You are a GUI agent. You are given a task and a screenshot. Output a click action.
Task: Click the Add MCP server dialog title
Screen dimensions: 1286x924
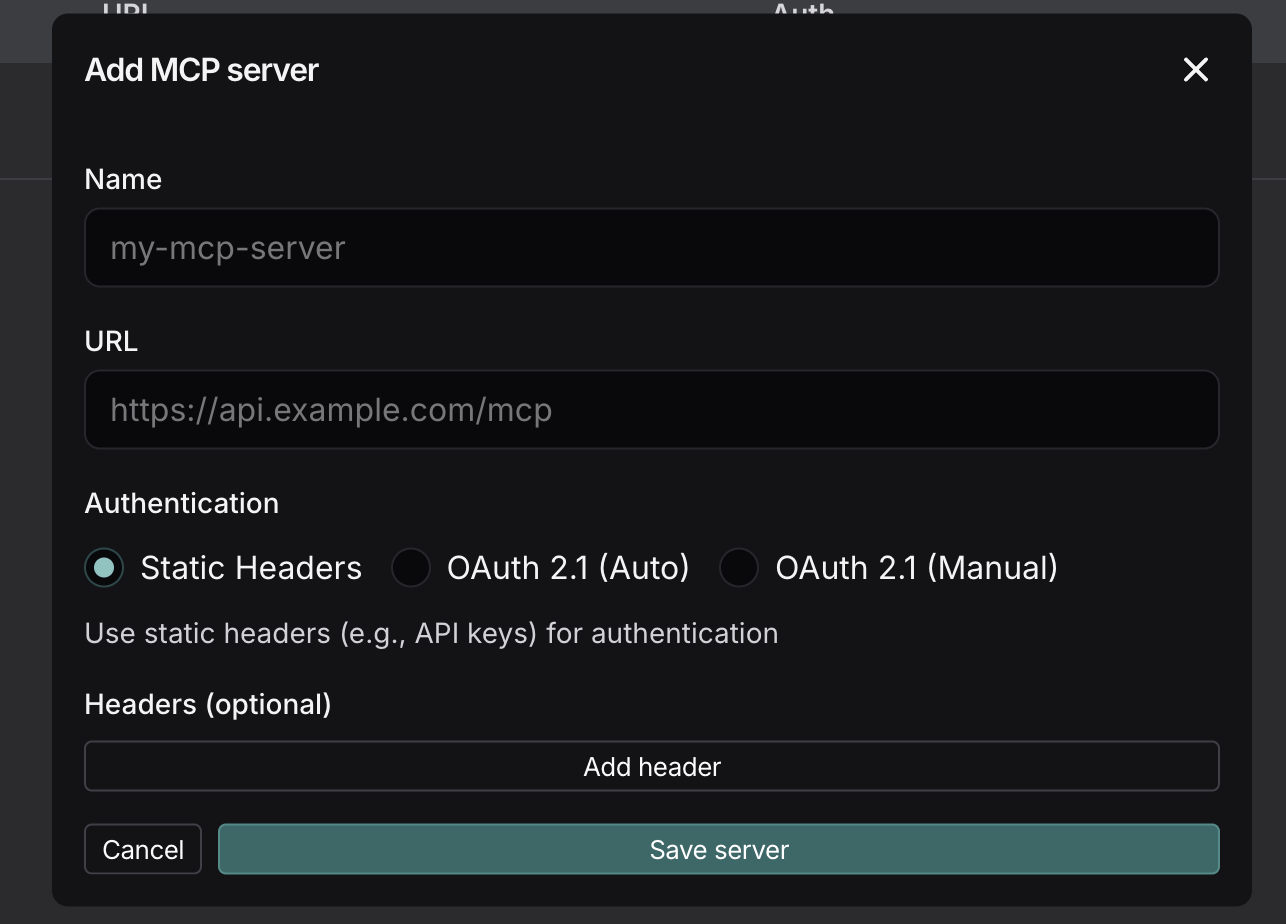201,69
